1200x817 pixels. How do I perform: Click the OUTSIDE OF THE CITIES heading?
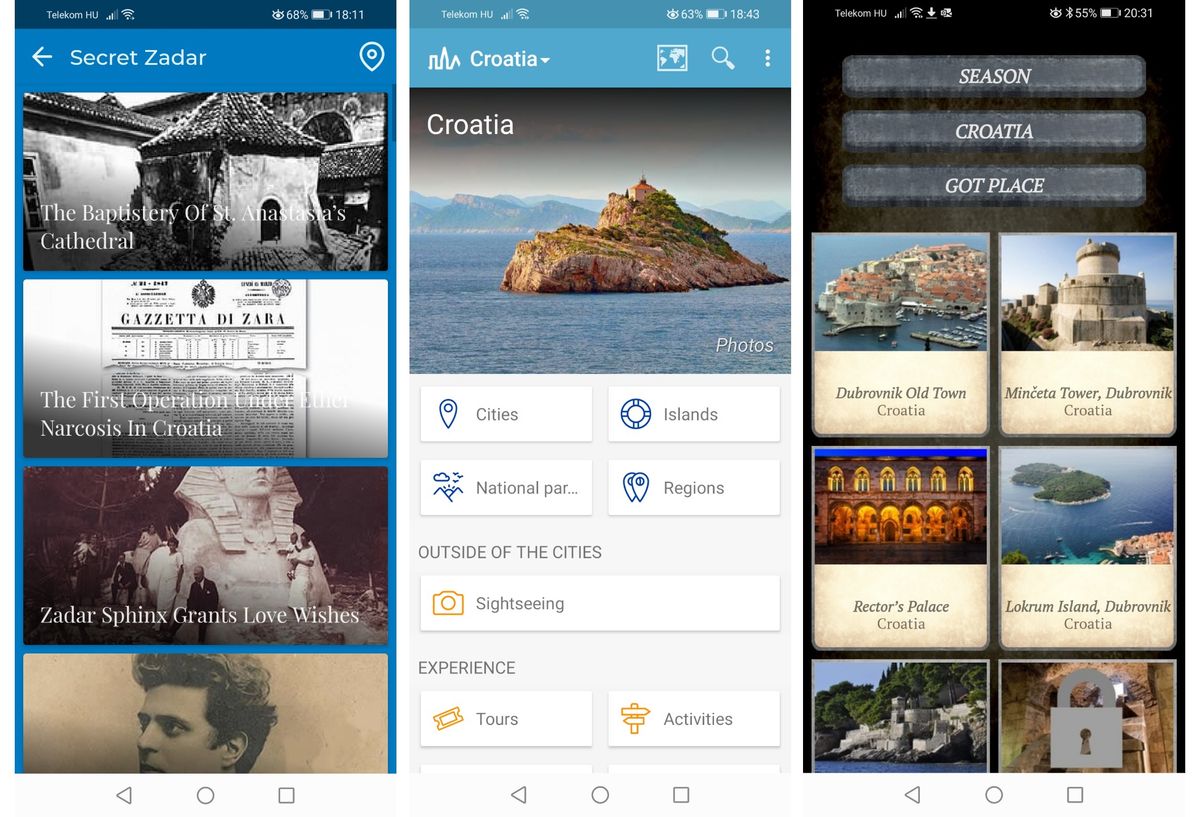[510, 552]
